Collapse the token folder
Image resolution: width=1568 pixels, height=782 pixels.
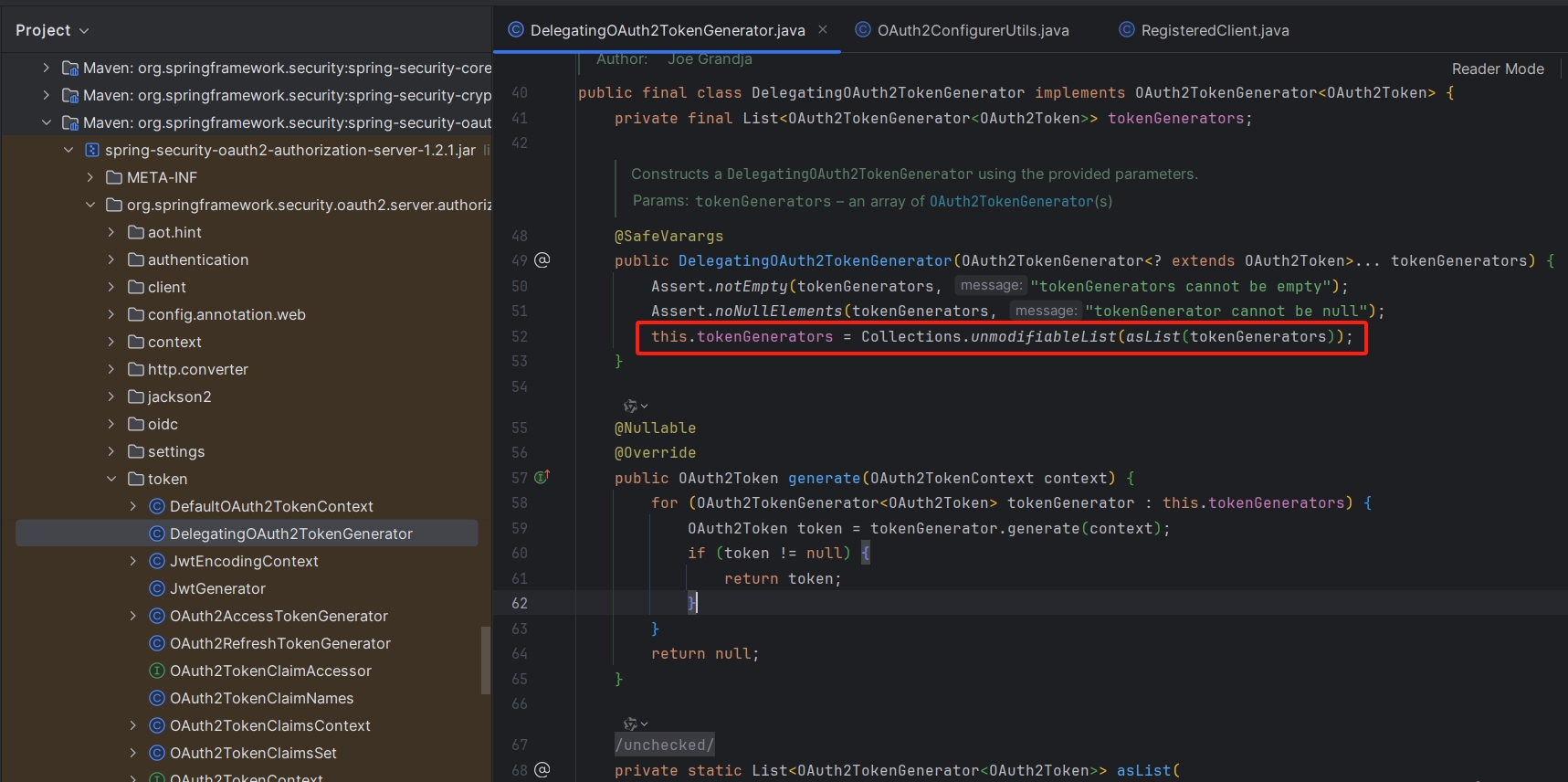(x=111, y=479)
